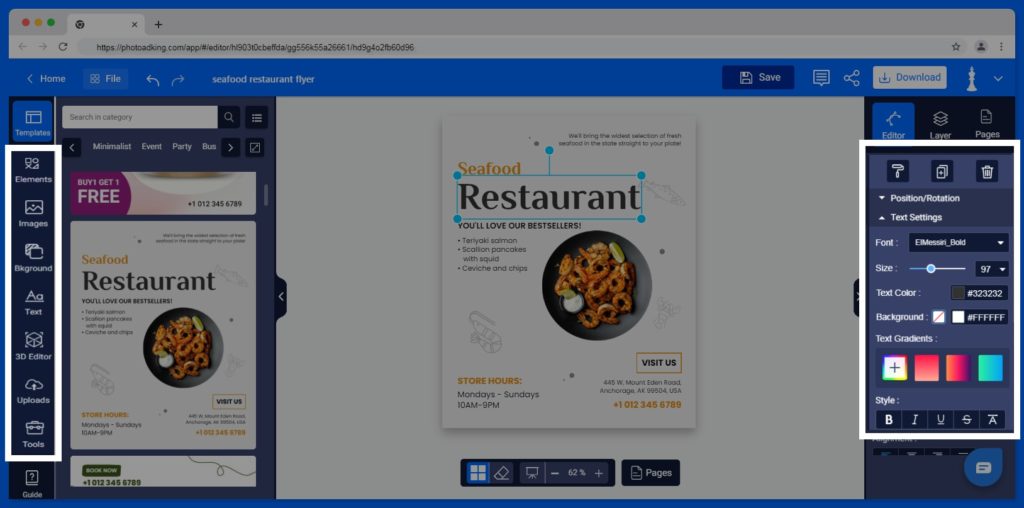This screenshot has width=1024, height=508.
Task: Open the Font dropdown ElMessiri_Bold
Action: [x=959, y=242]
